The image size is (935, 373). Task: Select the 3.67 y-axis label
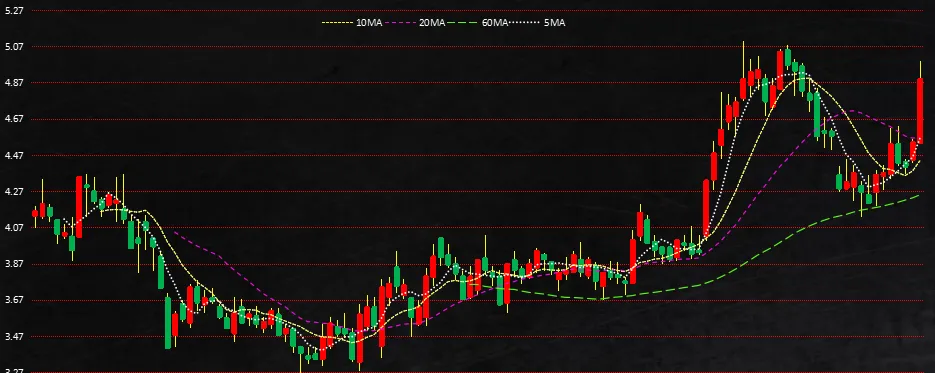tap(14, 300)
